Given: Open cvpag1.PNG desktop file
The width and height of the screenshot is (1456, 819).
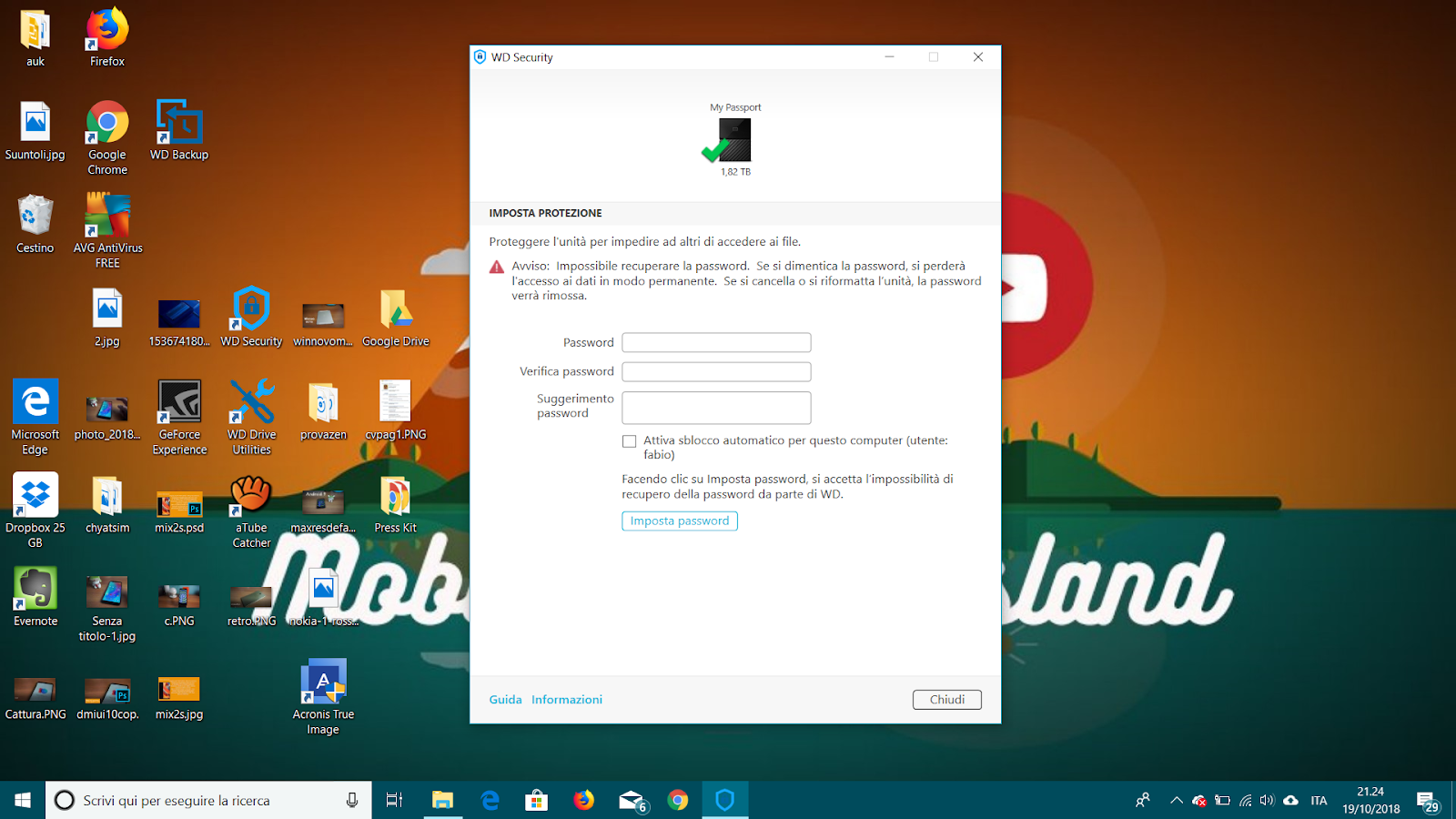Looking at the screenshot, I should pos(396,409).
